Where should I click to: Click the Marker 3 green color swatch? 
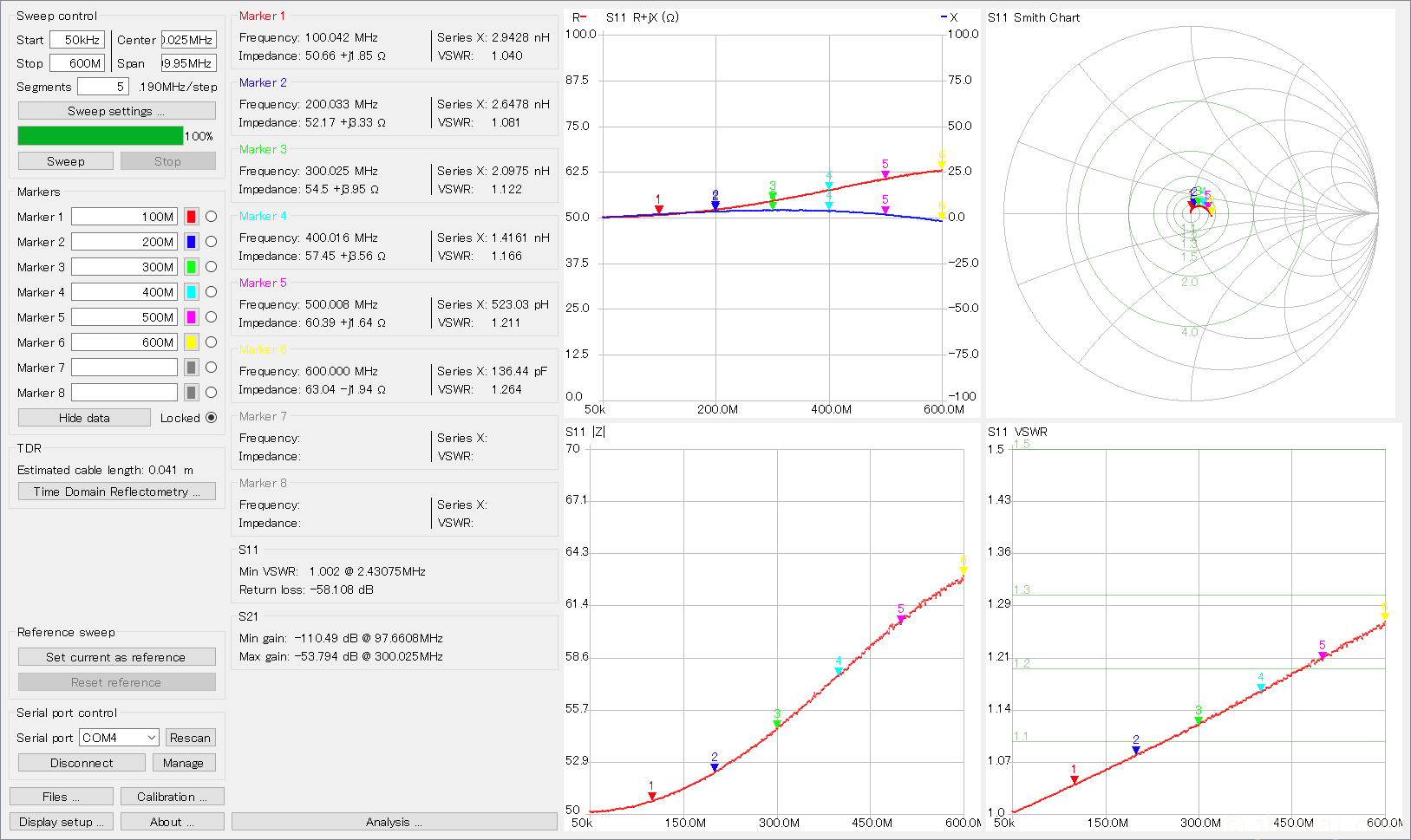[192, 267]
